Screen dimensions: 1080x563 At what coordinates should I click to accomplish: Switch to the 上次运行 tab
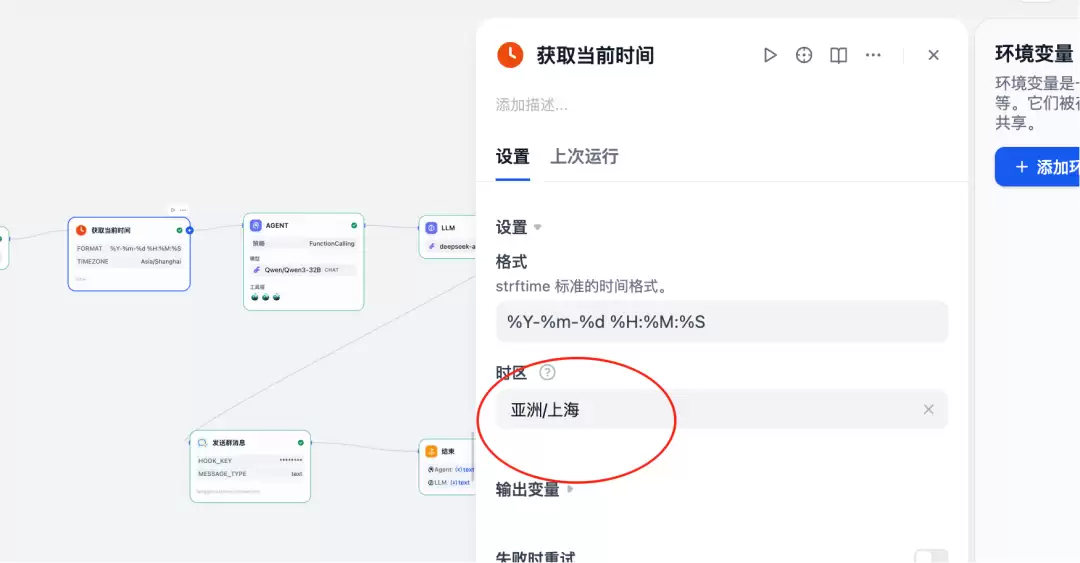(584, 157)
